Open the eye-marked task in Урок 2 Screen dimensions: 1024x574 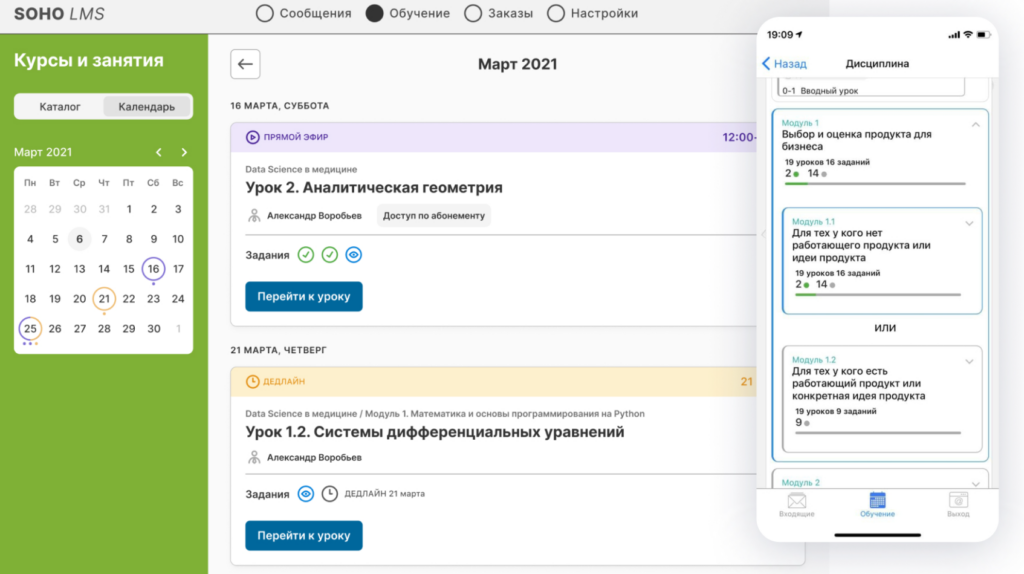[353, 255]
